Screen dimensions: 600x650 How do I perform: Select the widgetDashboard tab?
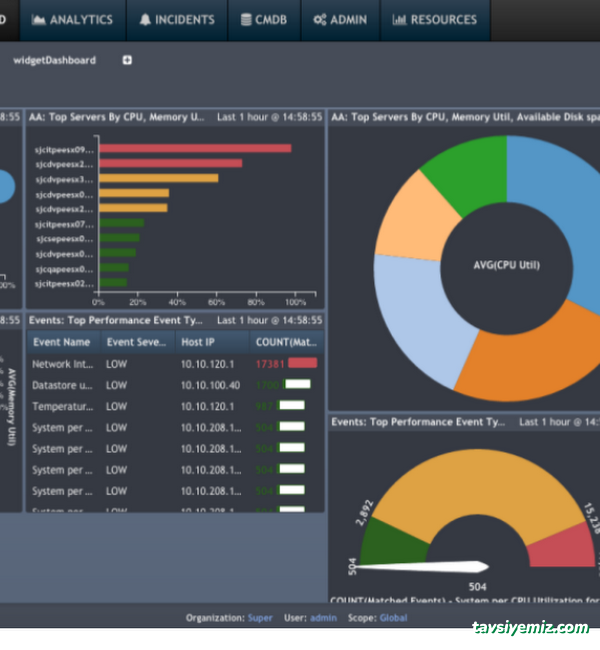click(54, 60)
